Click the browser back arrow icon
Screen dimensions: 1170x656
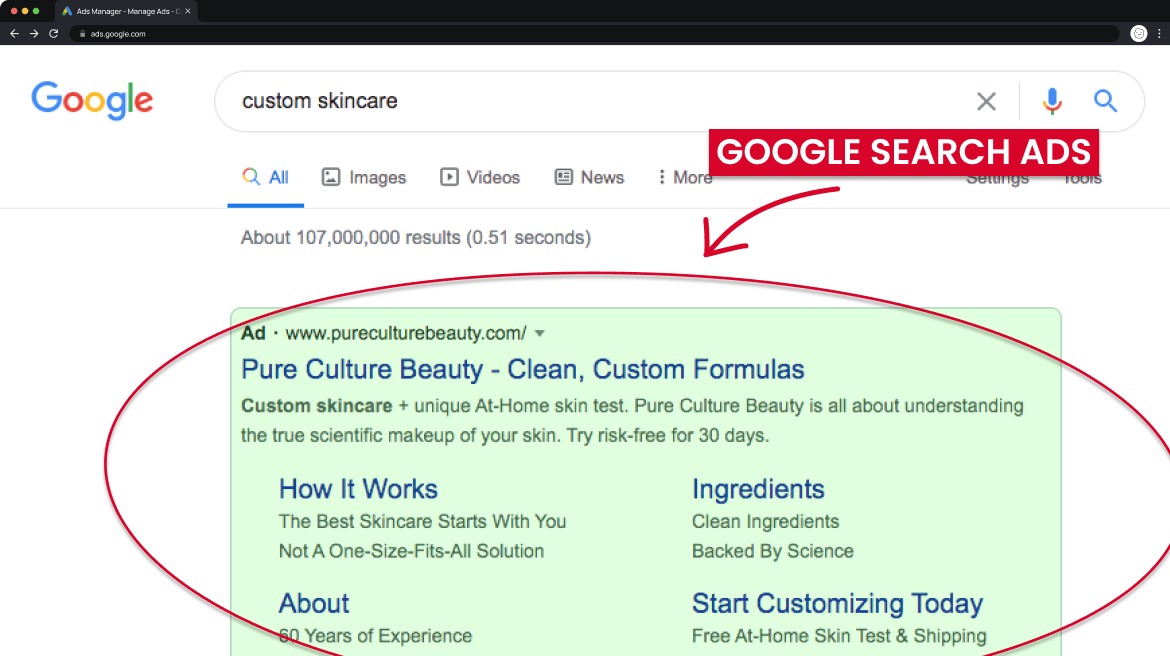(x=13, y=33)
